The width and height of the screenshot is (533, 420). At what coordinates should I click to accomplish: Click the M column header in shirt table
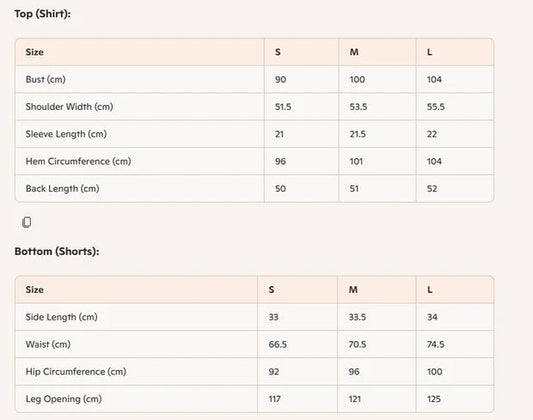(354, 52)
